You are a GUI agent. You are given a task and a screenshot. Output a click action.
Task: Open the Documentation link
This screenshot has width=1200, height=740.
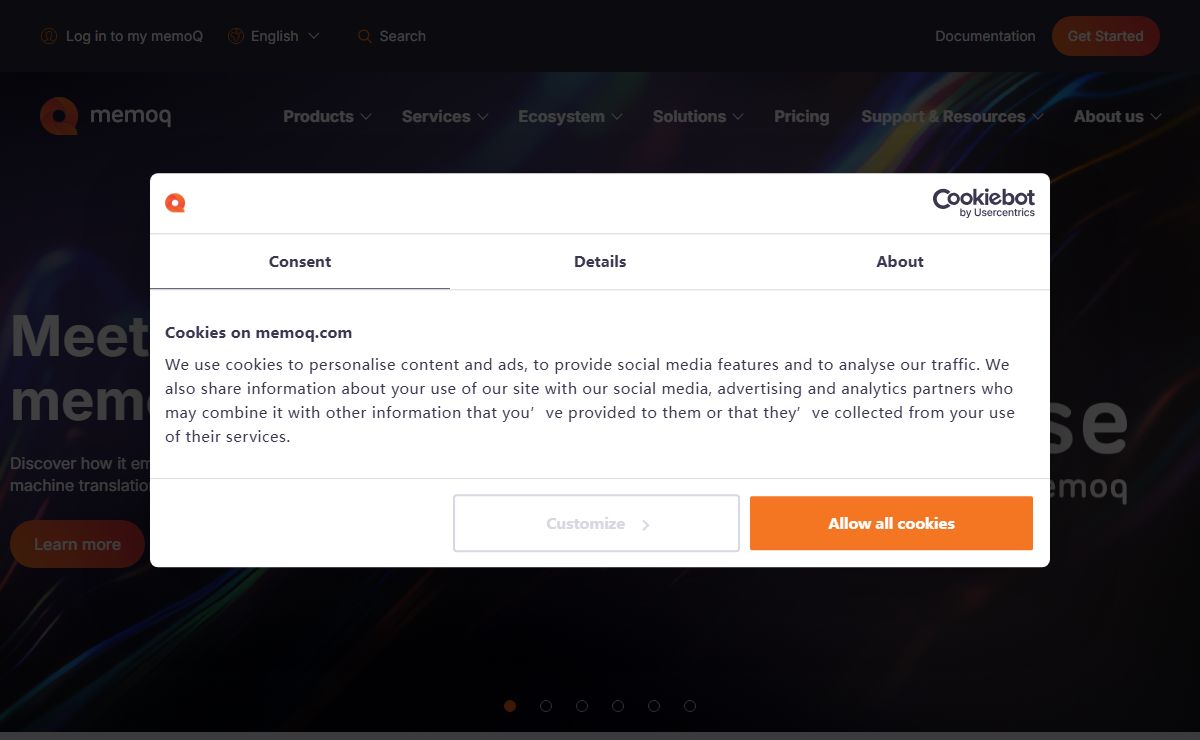tap(985, 36)
